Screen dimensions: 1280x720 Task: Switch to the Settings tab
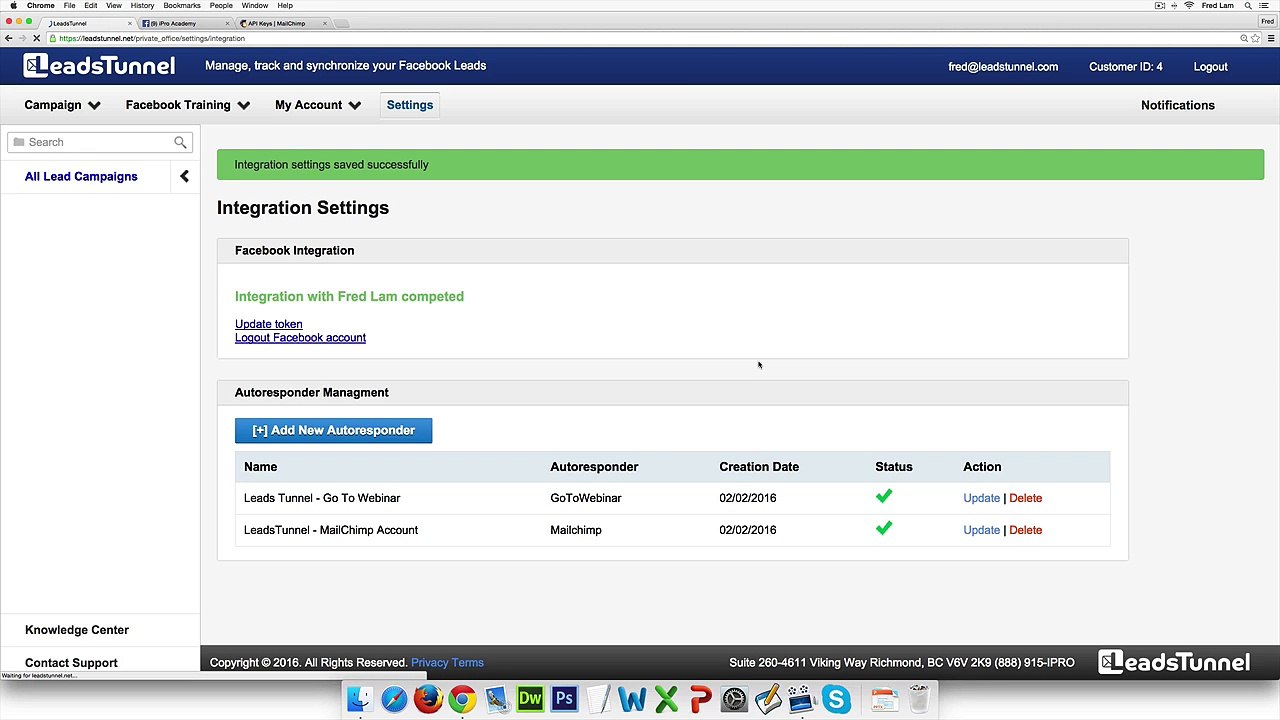point(410,105)
